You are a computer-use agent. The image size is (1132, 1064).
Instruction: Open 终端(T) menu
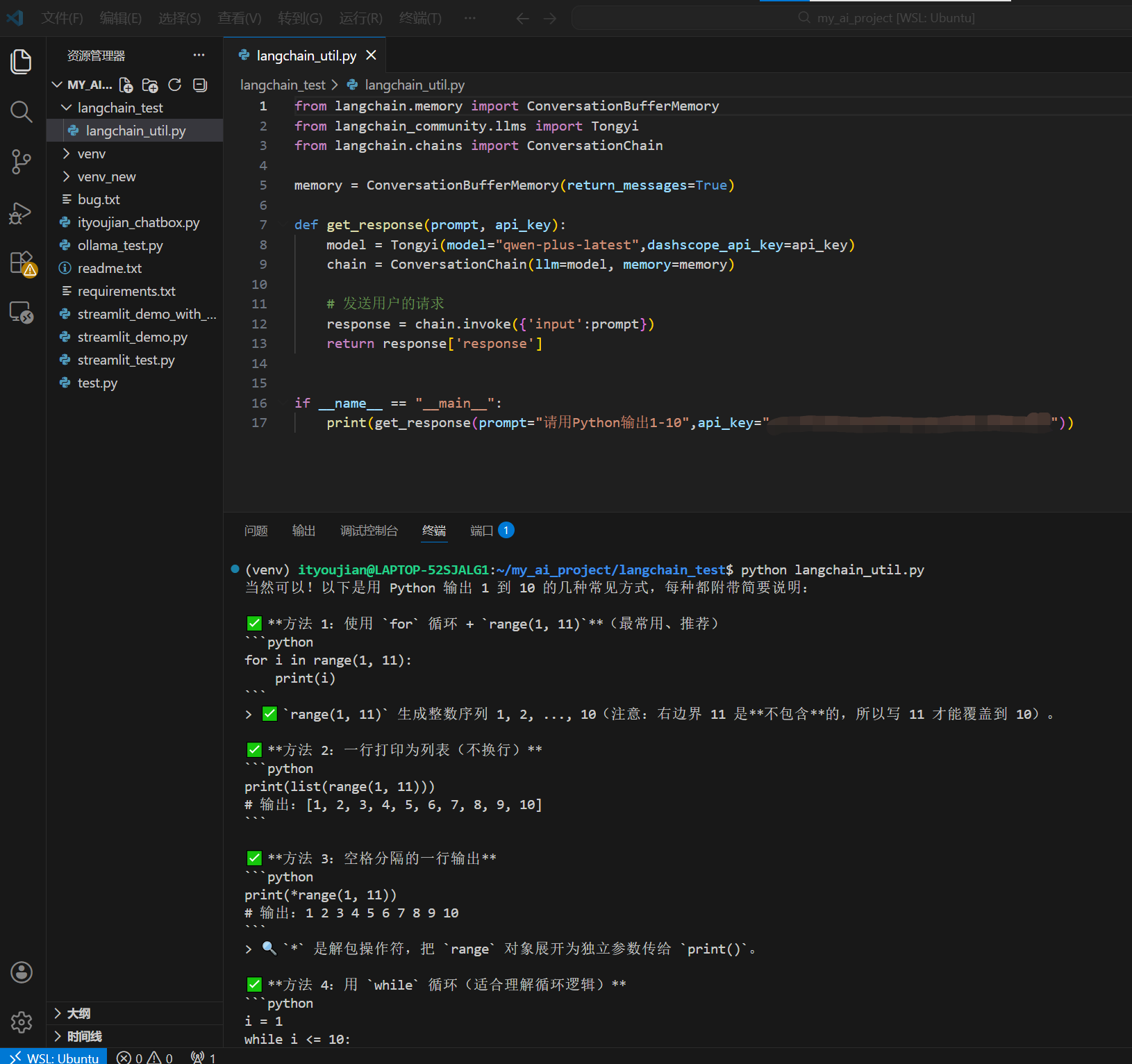[420, 18]
